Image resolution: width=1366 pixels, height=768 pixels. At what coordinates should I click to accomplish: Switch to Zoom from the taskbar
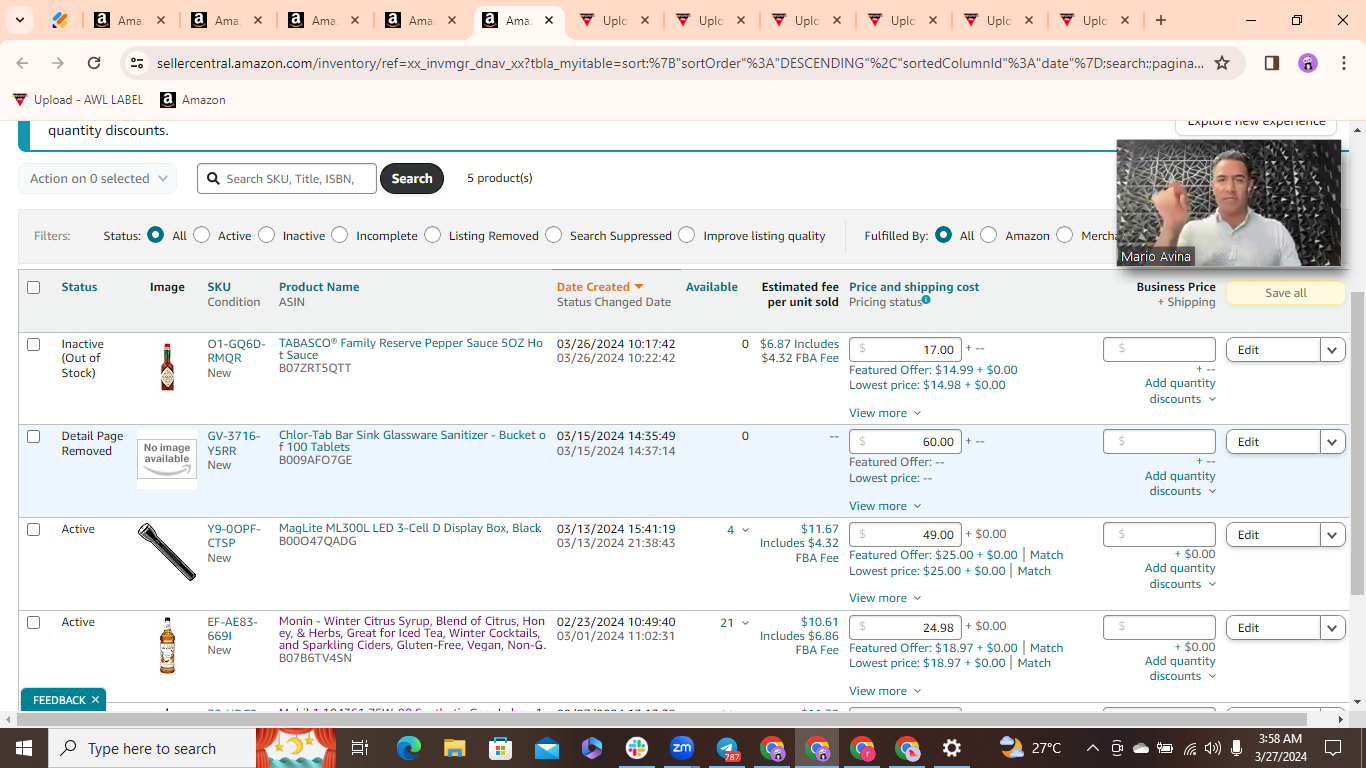click(x=682, y=748)
